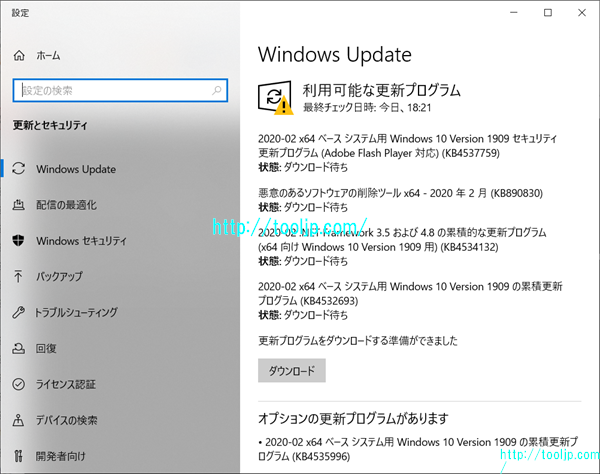Open ホーム settings home label
Image resolution: width=600 pixels, height=474 pixels.
(x=48, y=56)
